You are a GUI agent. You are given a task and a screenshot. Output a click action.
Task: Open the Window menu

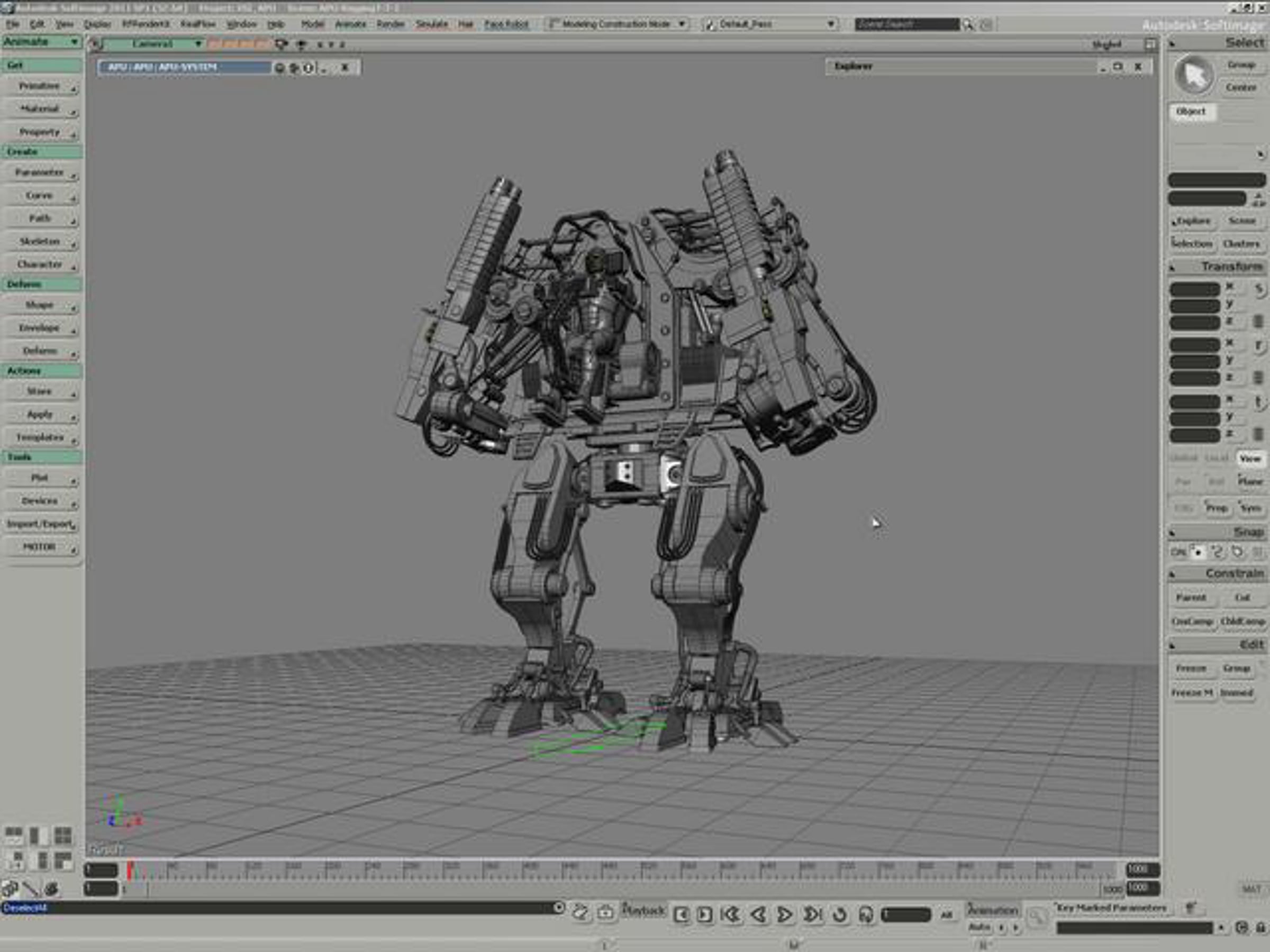pos(241,24)
